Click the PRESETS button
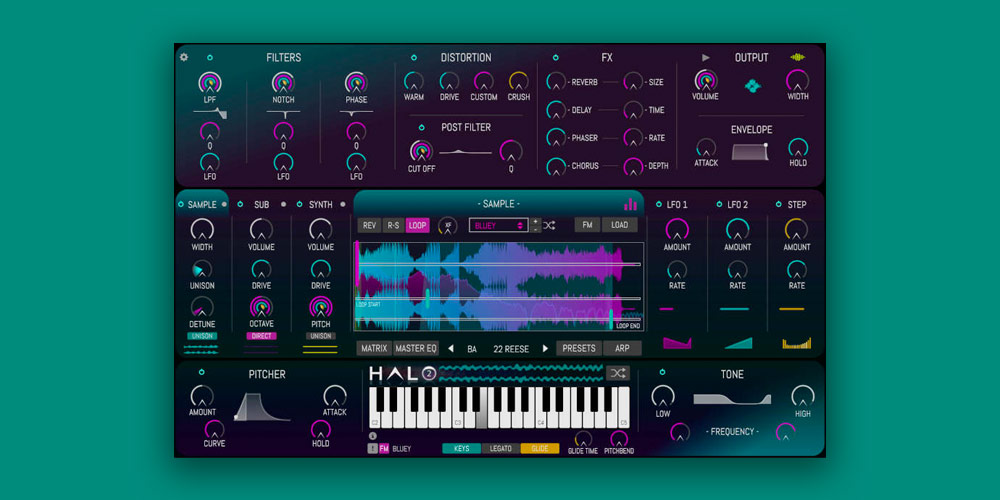 (578, 349)
